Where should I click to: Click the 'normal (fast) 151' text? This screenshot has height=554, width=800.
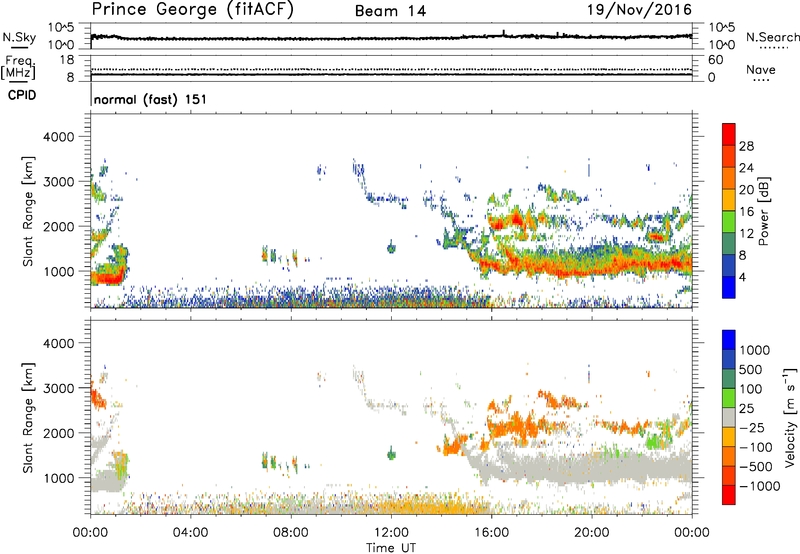tap(151, 99)
